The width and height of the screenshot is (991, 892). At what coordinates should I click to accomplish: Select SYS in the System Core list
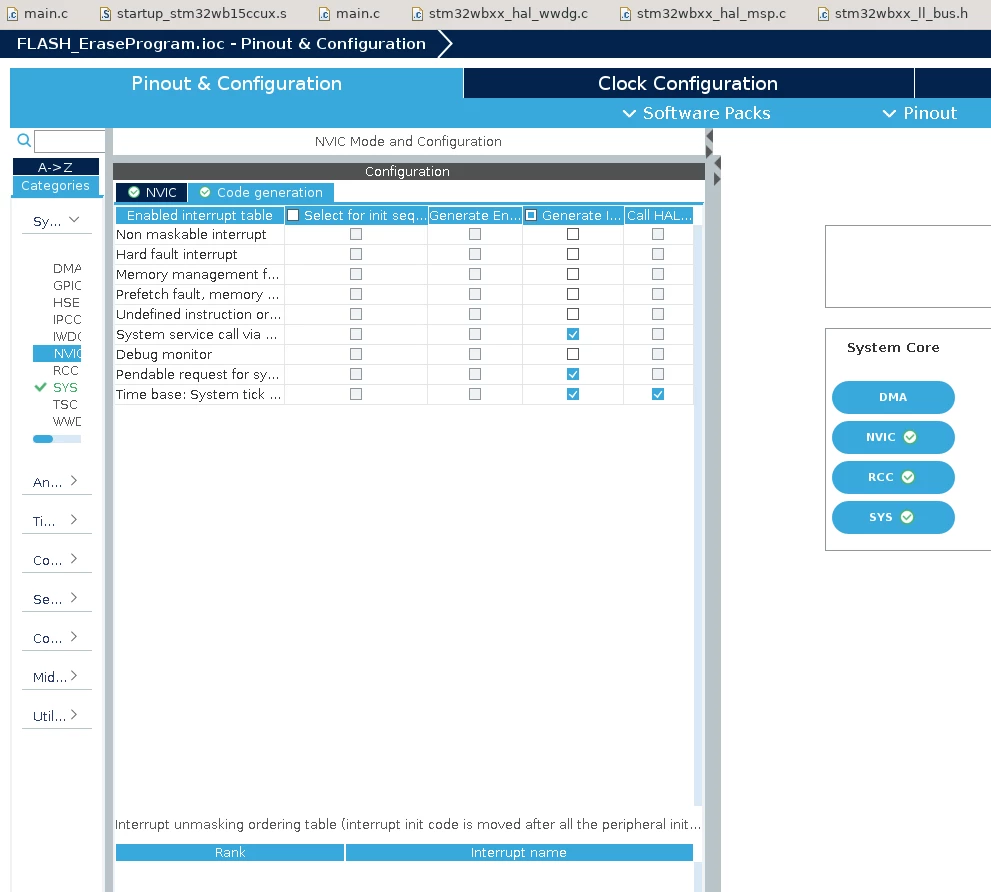(65, 387)
